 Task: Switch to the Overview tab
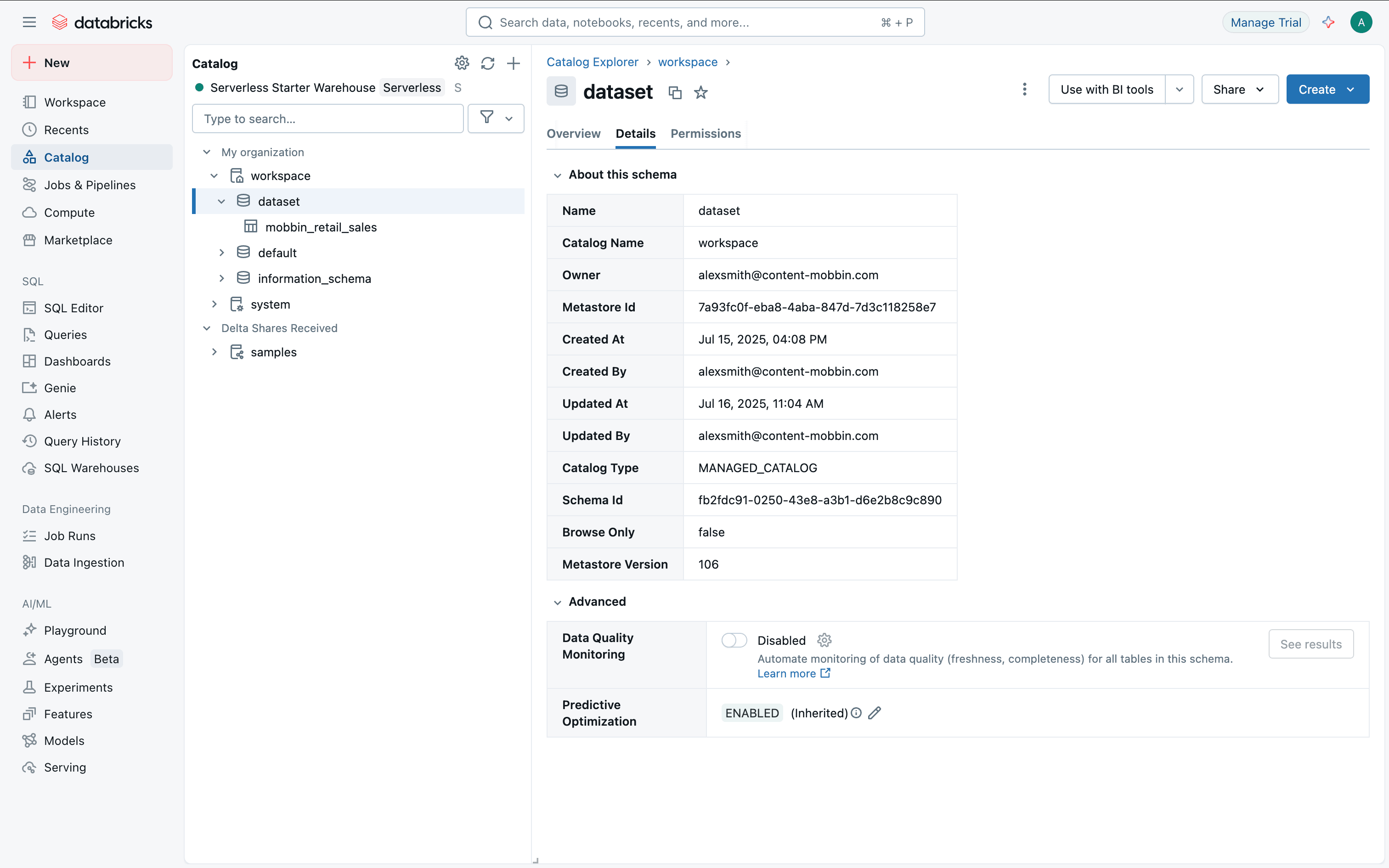(573, 134)
